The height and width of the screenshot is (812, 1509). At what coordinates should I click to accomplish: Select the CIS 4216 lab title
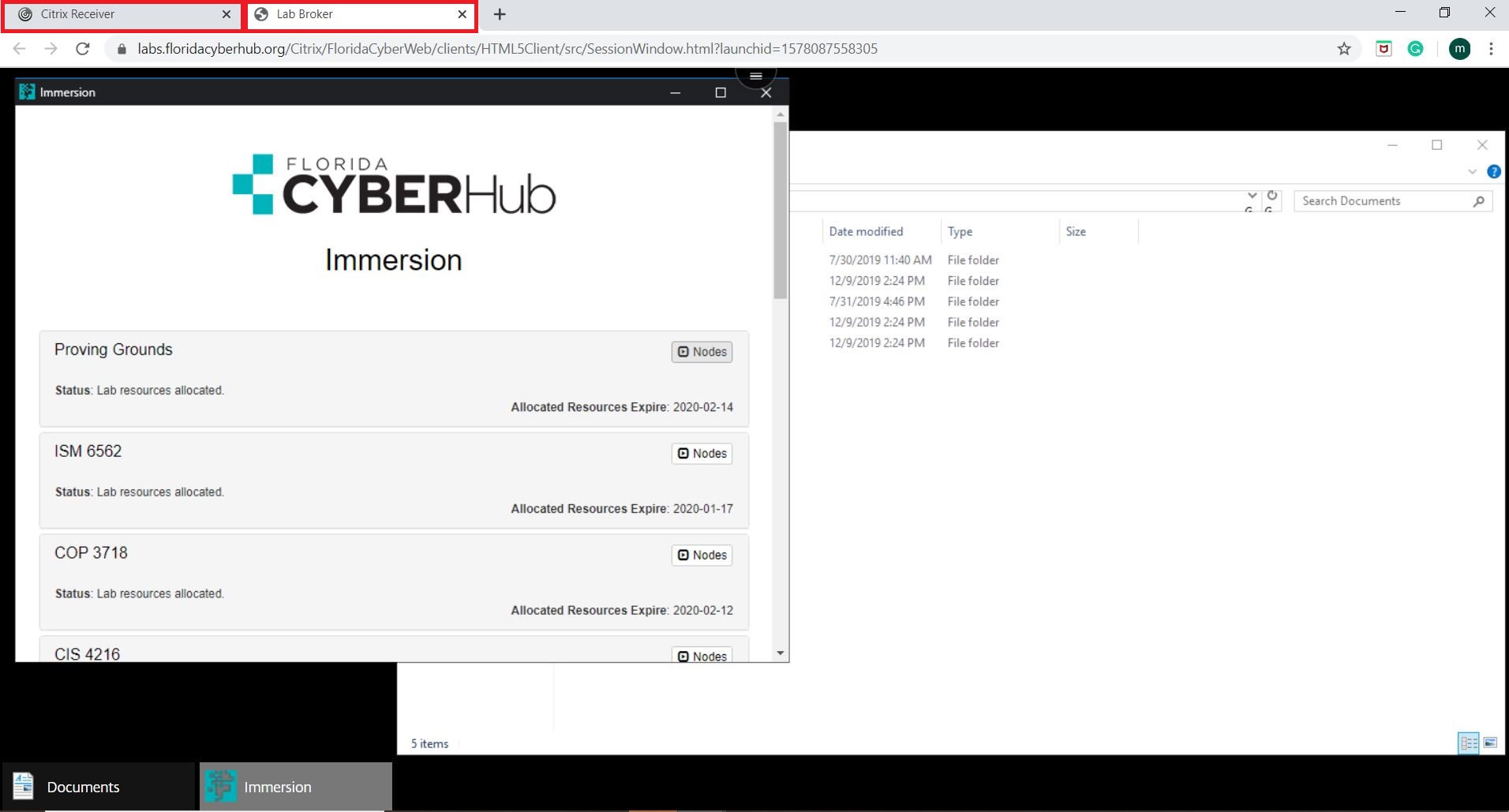87,654
